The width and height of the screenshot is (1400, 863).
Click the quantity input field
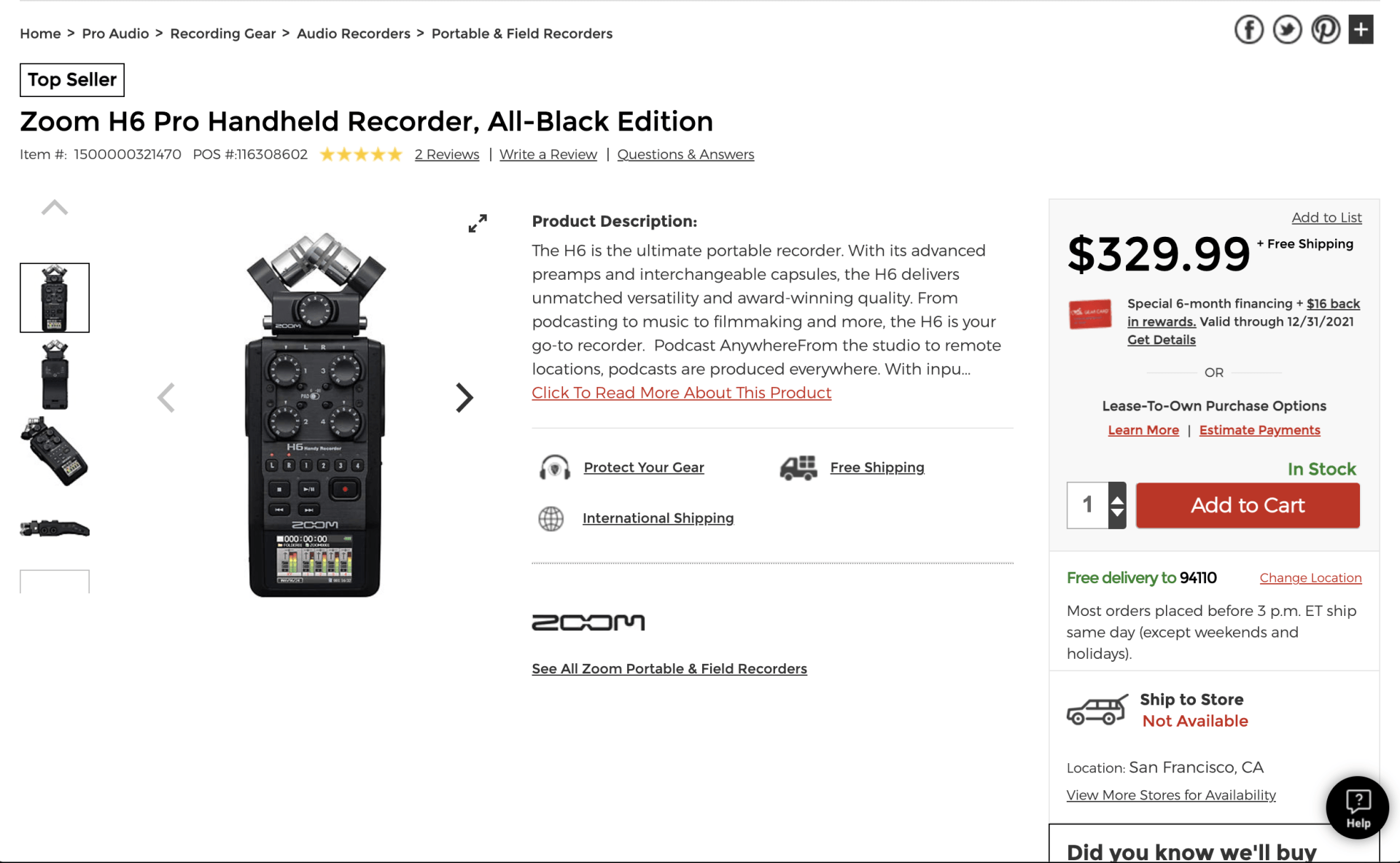coord(1087,505)
